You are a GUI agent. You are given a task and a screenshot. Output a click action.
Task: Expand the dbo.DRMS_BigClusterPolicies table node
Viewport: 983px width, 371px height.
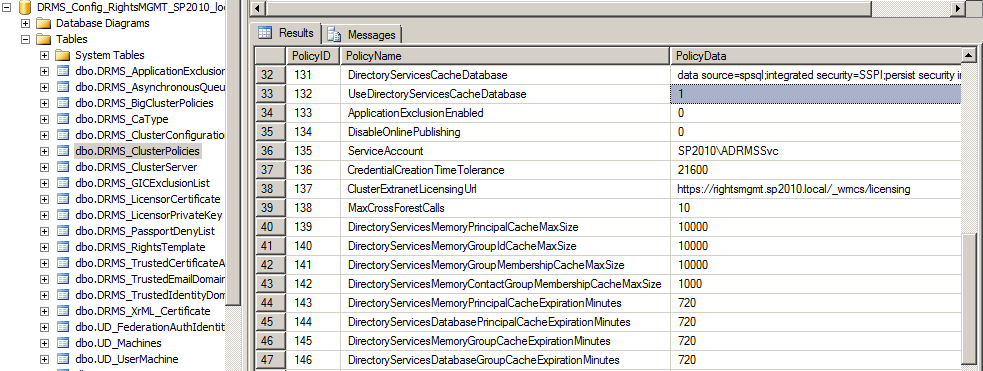(45, 103)
